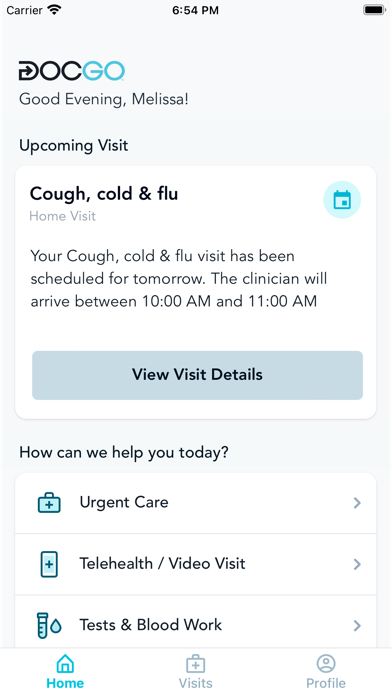This screenshot has height=696, width=392.
Task: Expand Urgent Care with its chevron arrow
Action: 357,502
